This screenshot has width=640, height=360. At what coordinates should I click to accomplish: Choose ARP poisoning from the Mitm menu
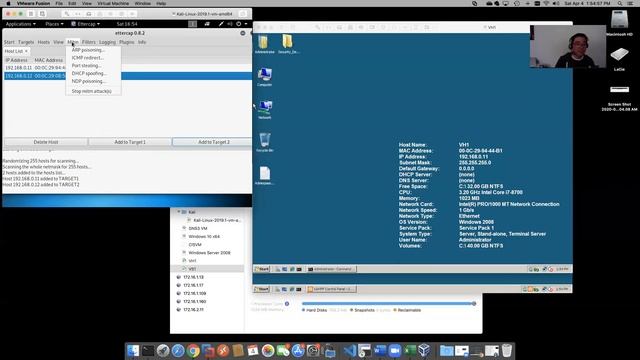pos(88,50)
